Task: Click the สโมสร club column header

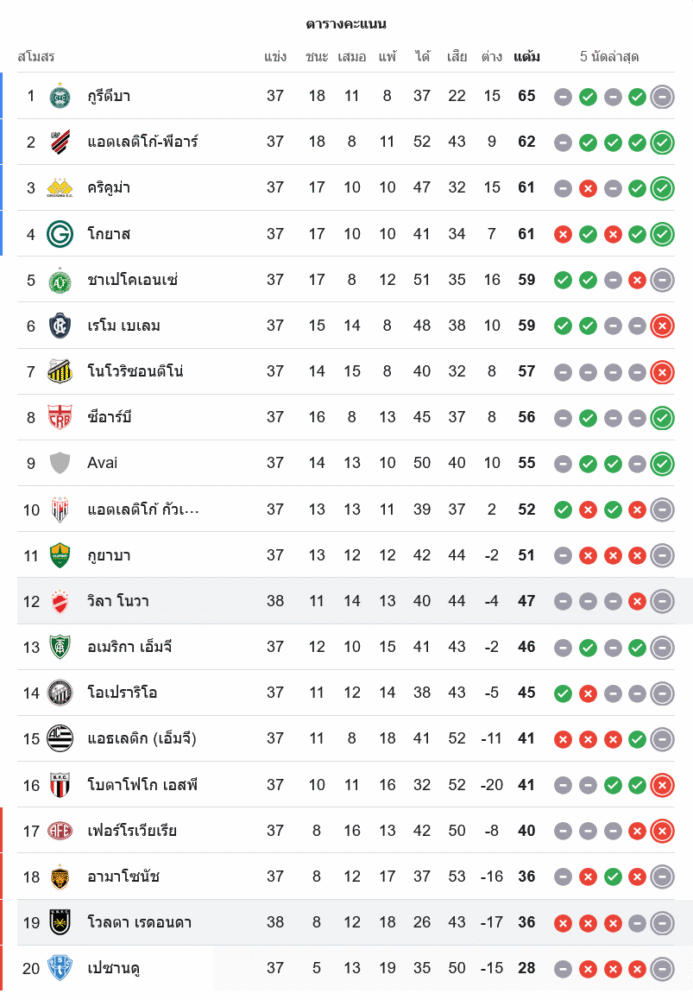Action: [x=36, y=57]
